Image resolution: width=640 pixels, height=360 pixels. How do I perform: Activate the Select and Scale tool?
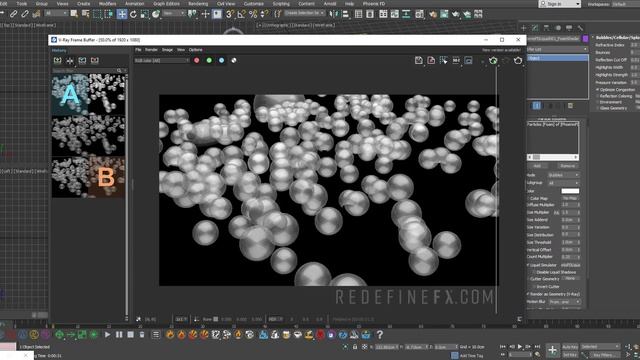[144, 14]
